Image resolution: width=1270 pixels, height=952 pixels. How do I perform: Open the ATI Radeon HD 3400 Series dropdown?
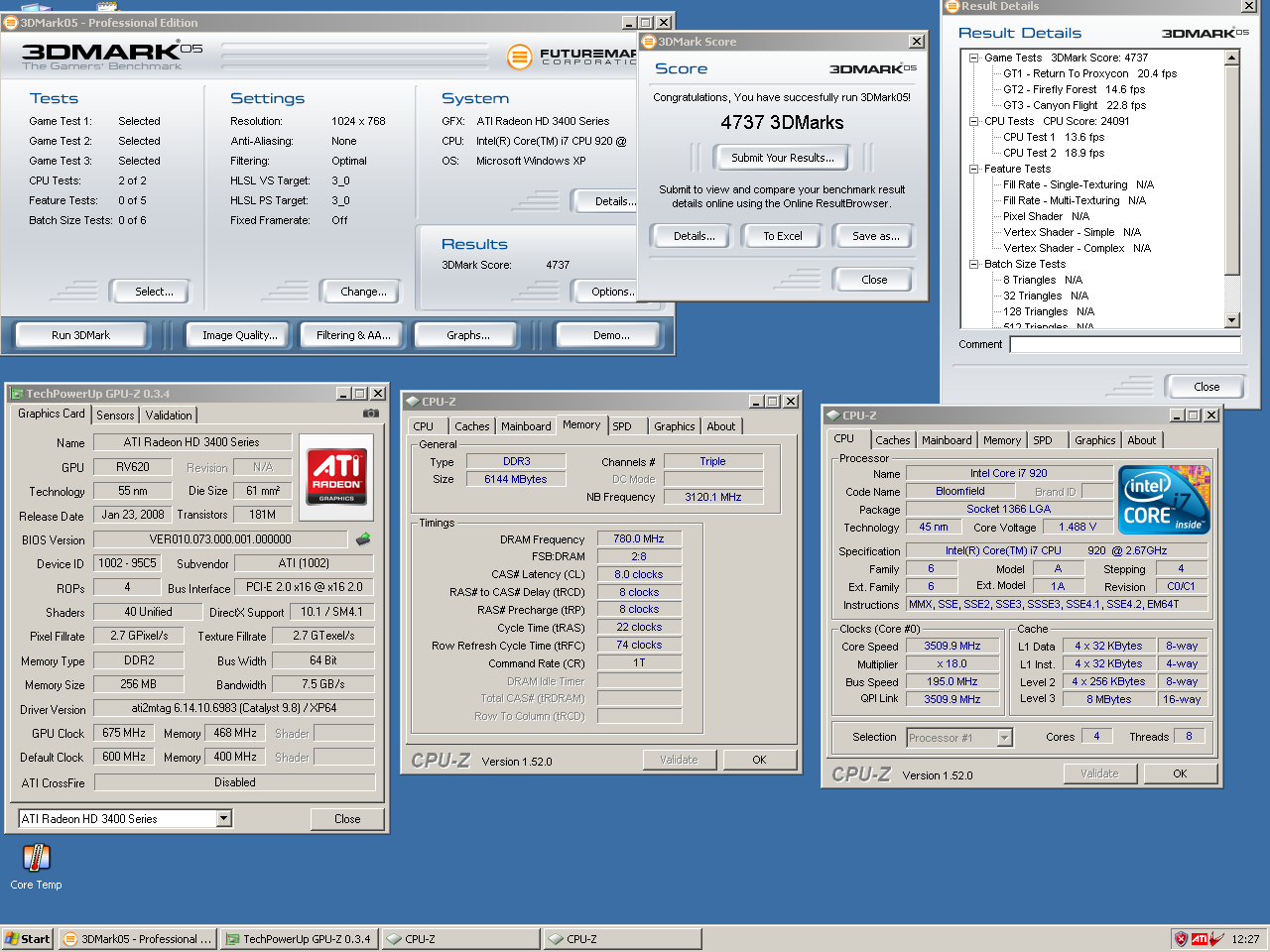pos(224,819)
